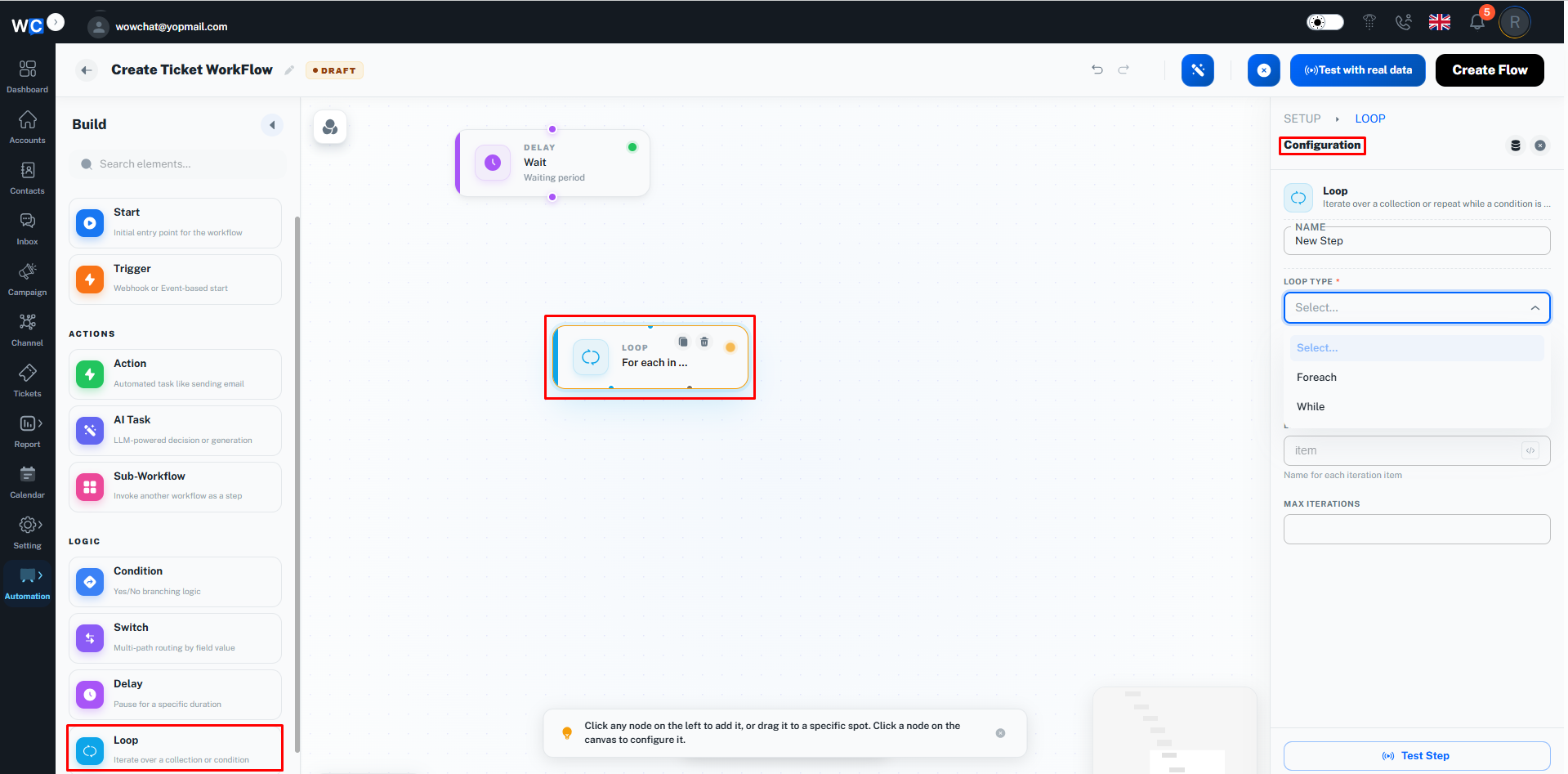The width and height of the screenshot is (1568, 774).
Task: Change language via UK flag
Action: [1440, 22]
